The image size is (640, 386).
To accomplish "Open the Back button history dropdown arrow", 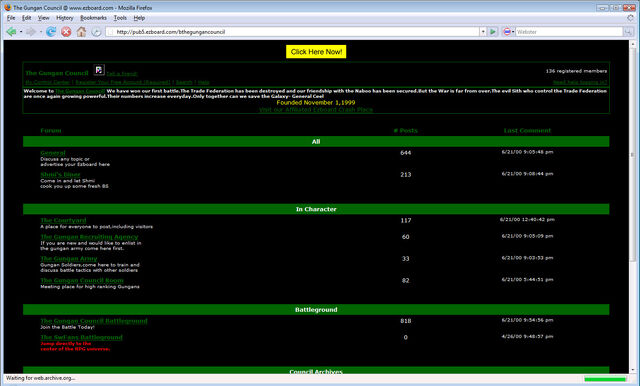I will click(x=21, y=31).
